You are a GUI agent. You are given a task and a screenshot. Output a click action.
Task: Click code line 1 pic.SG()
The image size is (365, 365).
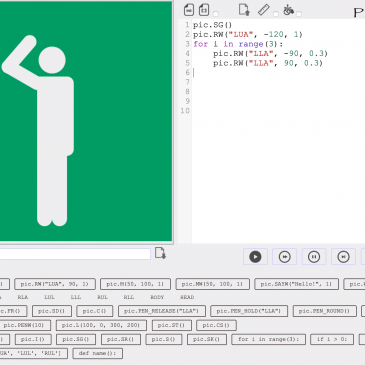[212, 25]
